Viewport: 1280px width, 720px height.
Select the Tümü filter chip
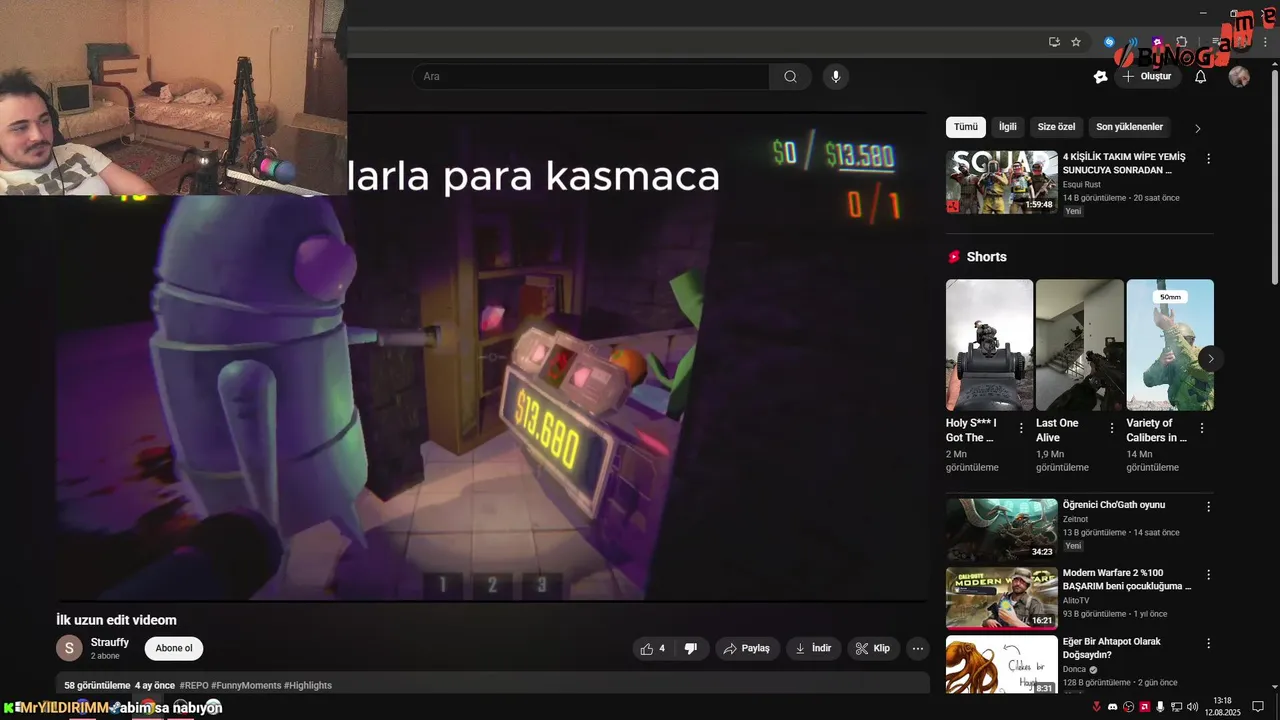point(966,127)
